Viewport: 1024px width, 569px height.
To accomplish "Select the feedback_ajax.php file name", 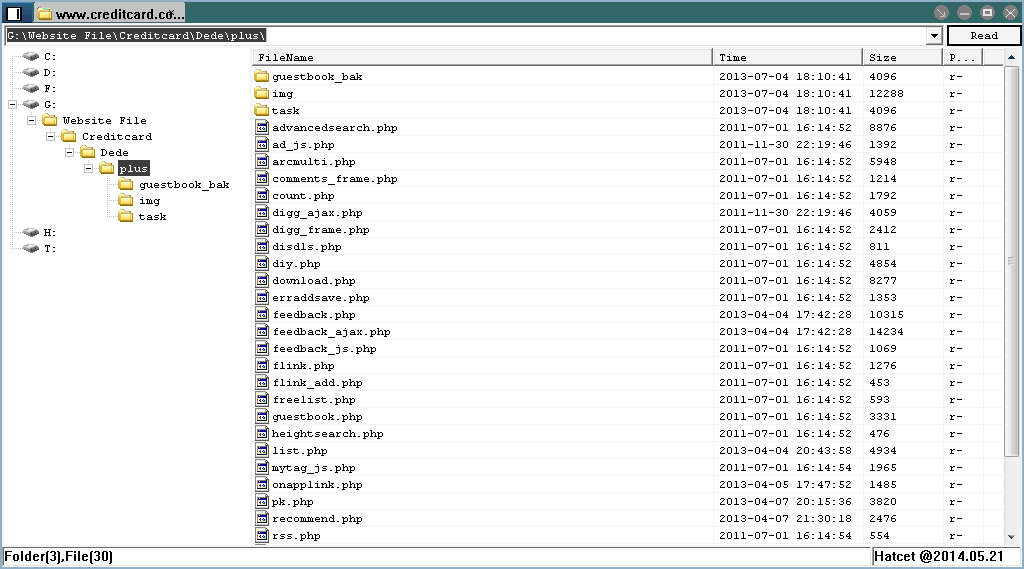I will coord(331,332).
